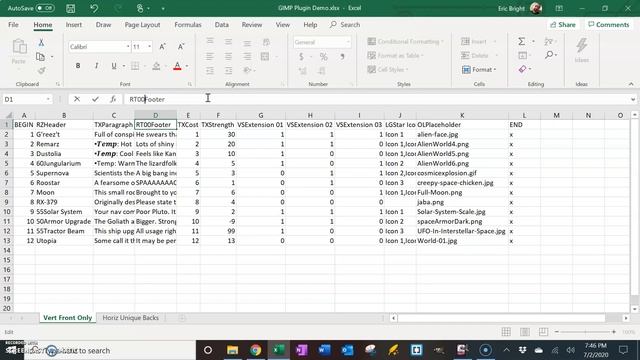The image size is (640, 360).
Task: Expand the formula bar
Action: tap(633, 99)
